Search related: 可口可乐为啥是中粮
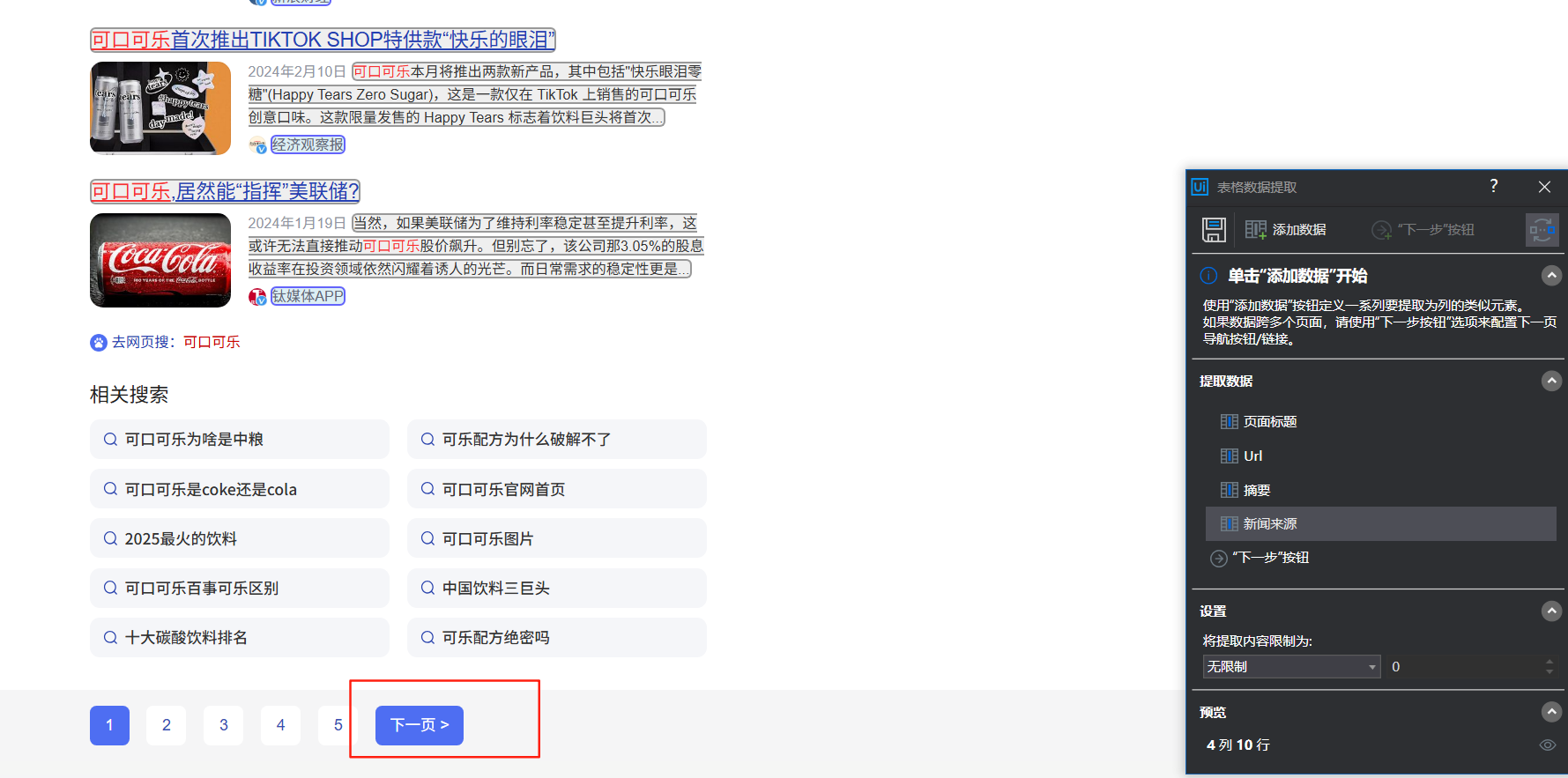This screenshot has height=778, width=1568. 240,439
